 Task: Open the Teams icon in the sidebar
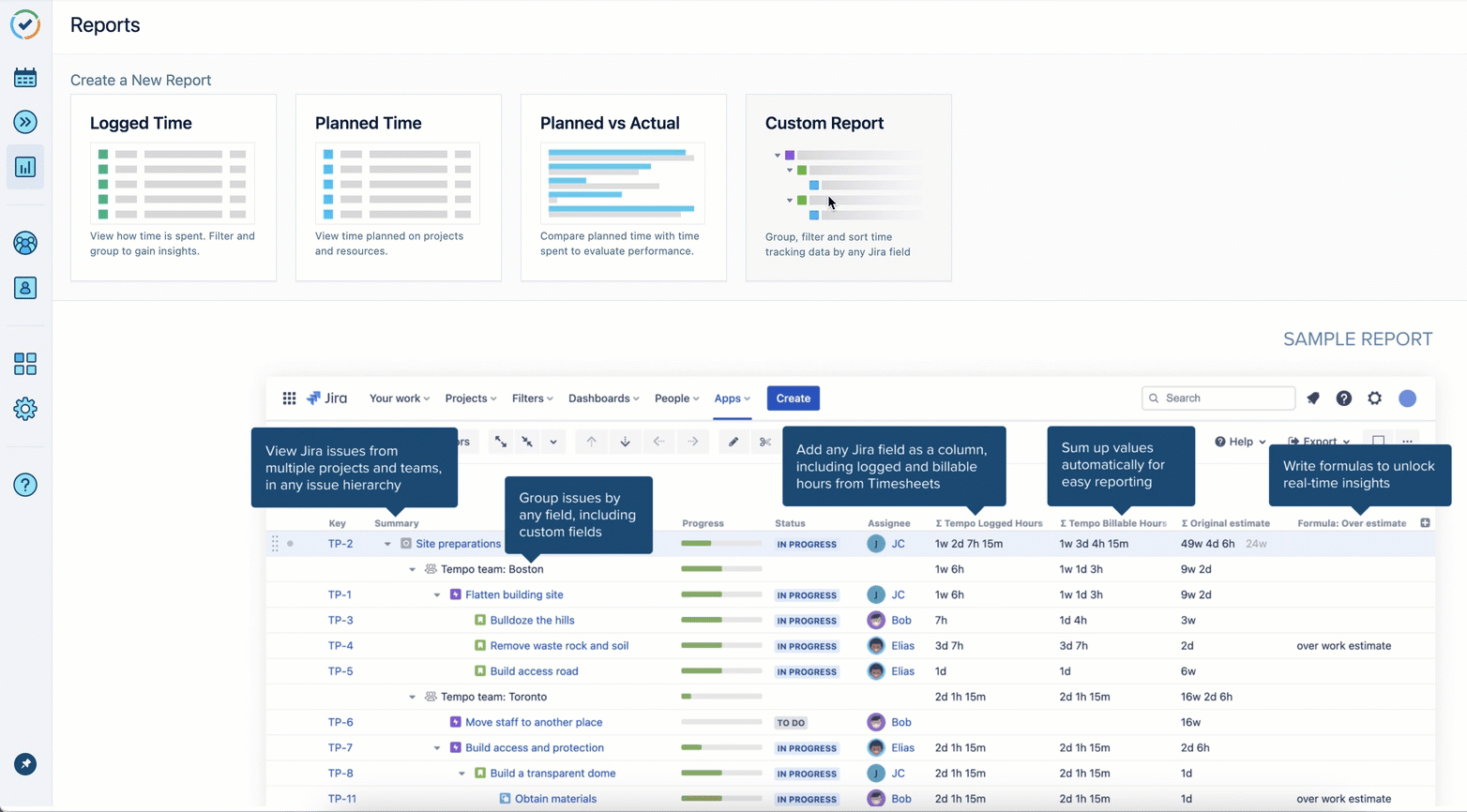coord(25,244)
